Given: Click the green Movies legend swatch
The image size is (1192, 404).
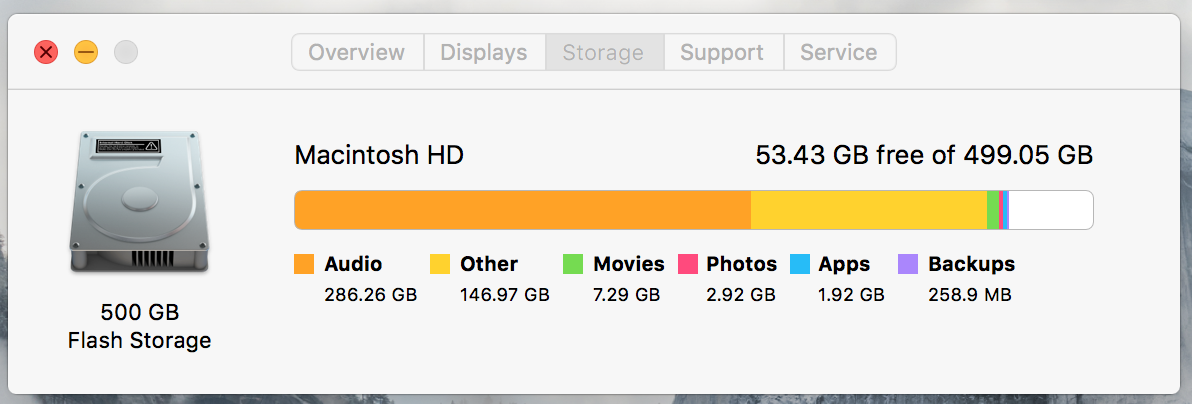Looking at the screenshot, I should click(x=573, y=264).
